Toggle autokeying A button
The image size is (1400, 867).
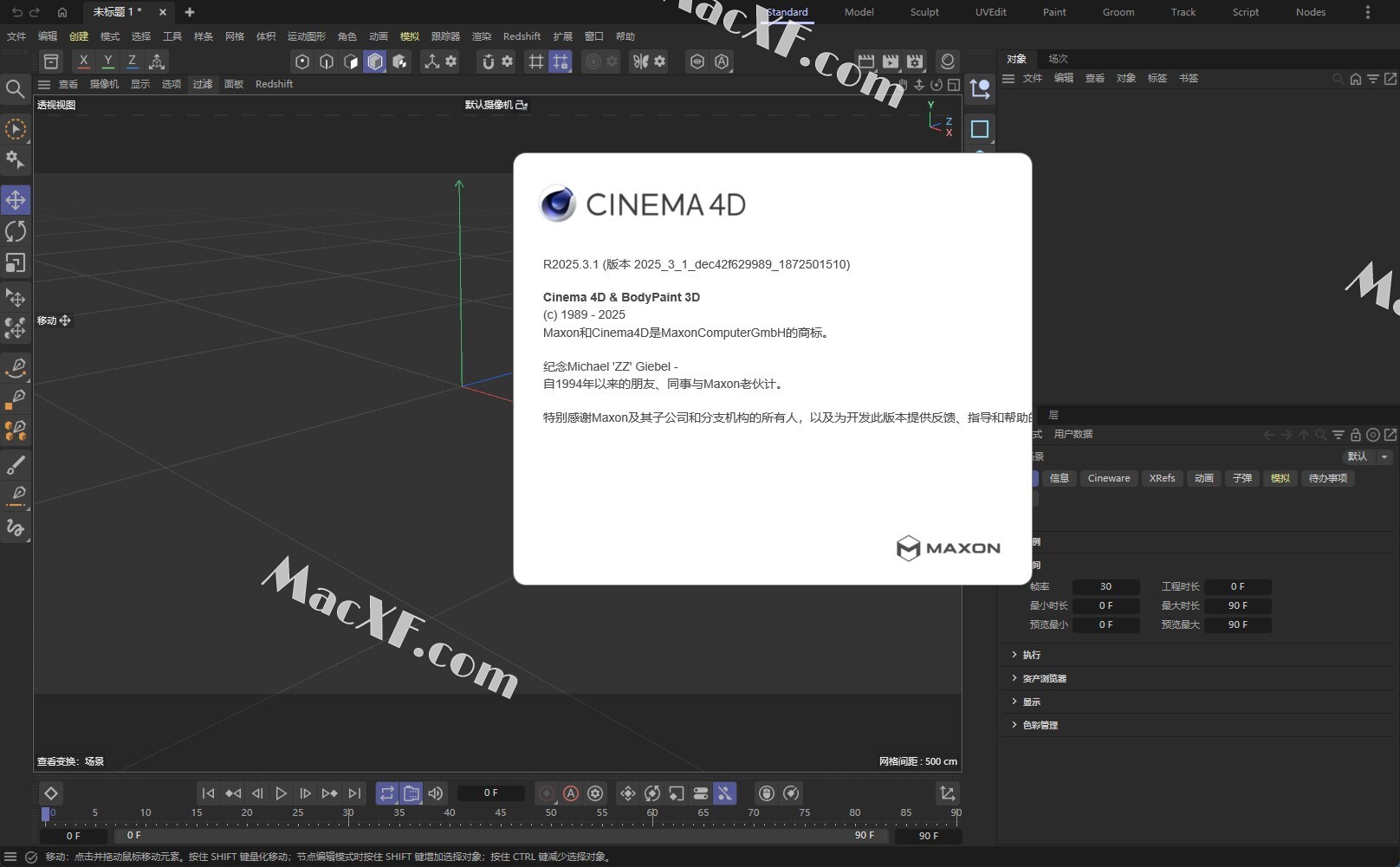pyautogui.click(x=571, y=793)
